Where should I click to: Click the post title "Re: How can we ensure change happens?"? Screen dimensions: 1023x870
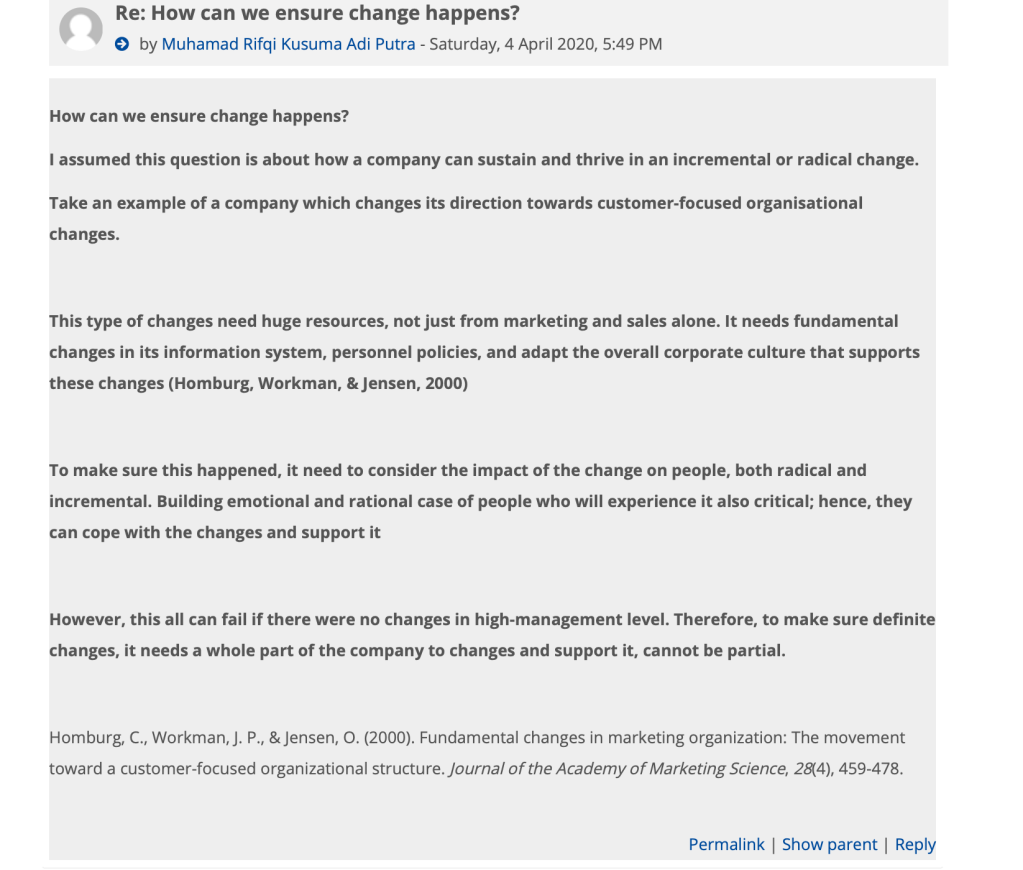point(317,14)
